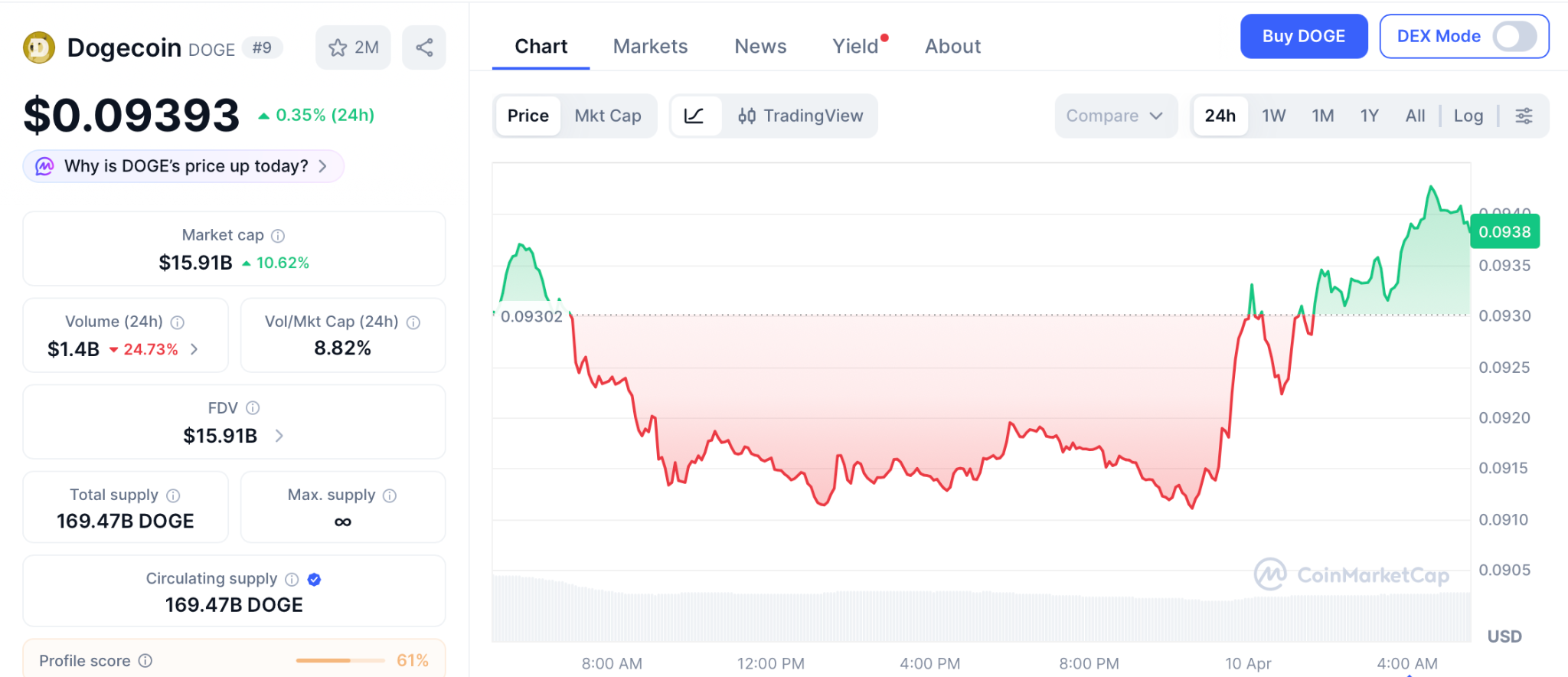This screenshot has height=677, width=1568.
Task: Open chart settings sliders icon
Action: click(x=1524, y=116)
